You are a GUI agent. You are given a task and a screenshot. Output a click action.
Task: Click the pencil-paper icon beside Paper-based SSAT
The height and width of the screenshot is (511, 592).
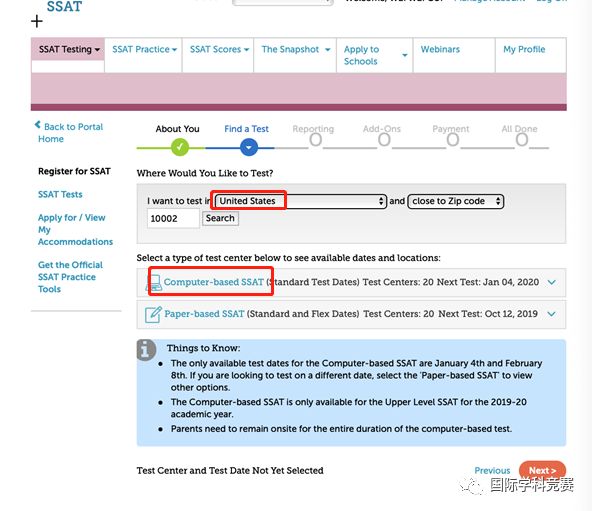coord(153,314)
